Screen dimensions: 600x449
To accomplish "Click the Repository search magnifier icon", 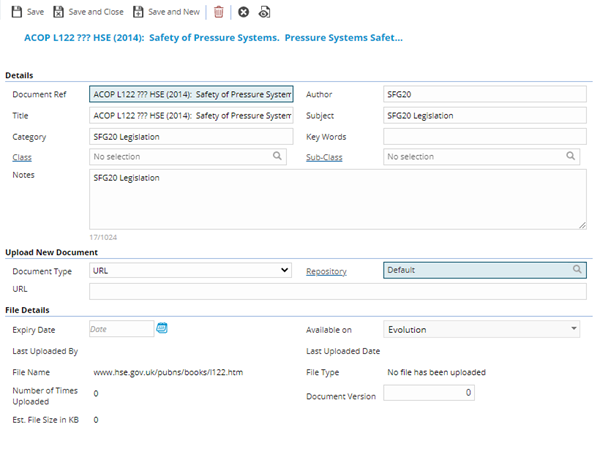I will click(x=577, y=270).
